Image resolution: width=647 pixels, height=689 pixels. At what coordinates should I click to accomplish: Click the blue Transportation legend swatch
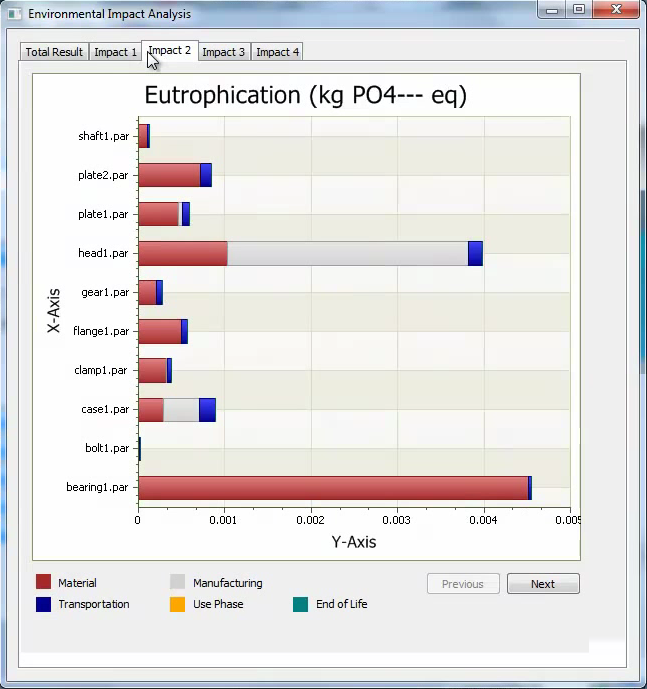click(x=43, y=604)
